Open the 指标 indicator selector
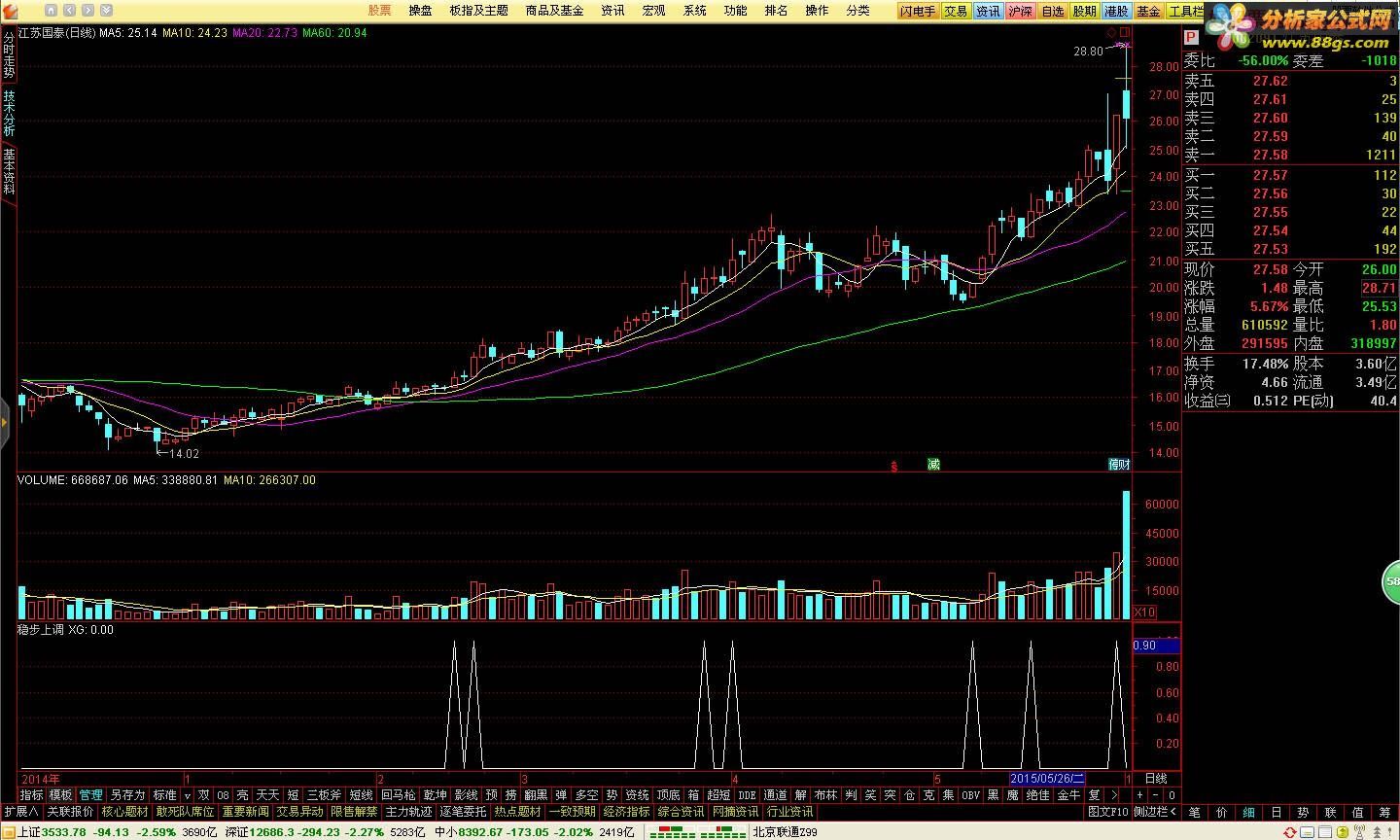Image resolution: width=1400 pixels, height=840 pixels. (x=31, y=795)
